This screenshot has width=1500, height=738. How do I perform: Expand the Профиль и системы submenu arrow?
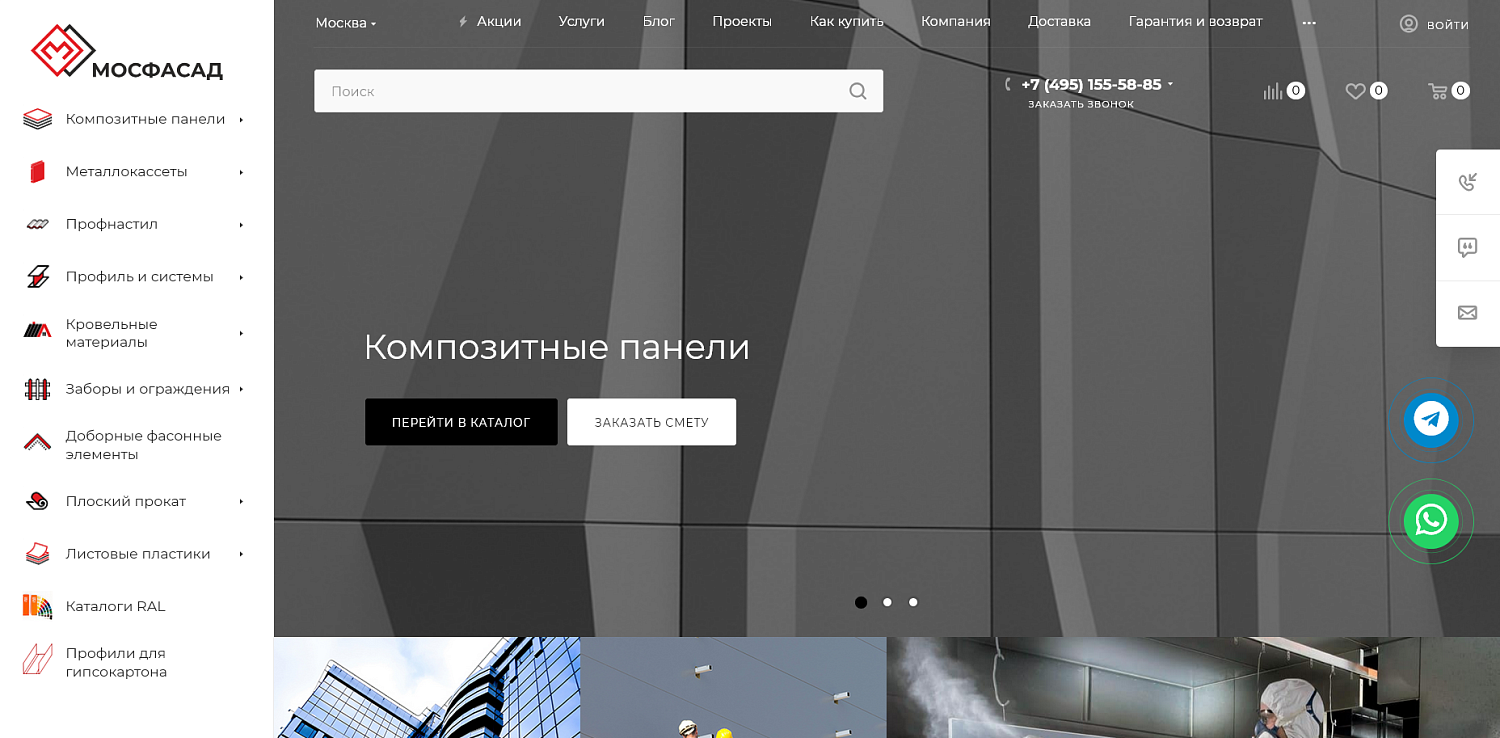[241, 277]
